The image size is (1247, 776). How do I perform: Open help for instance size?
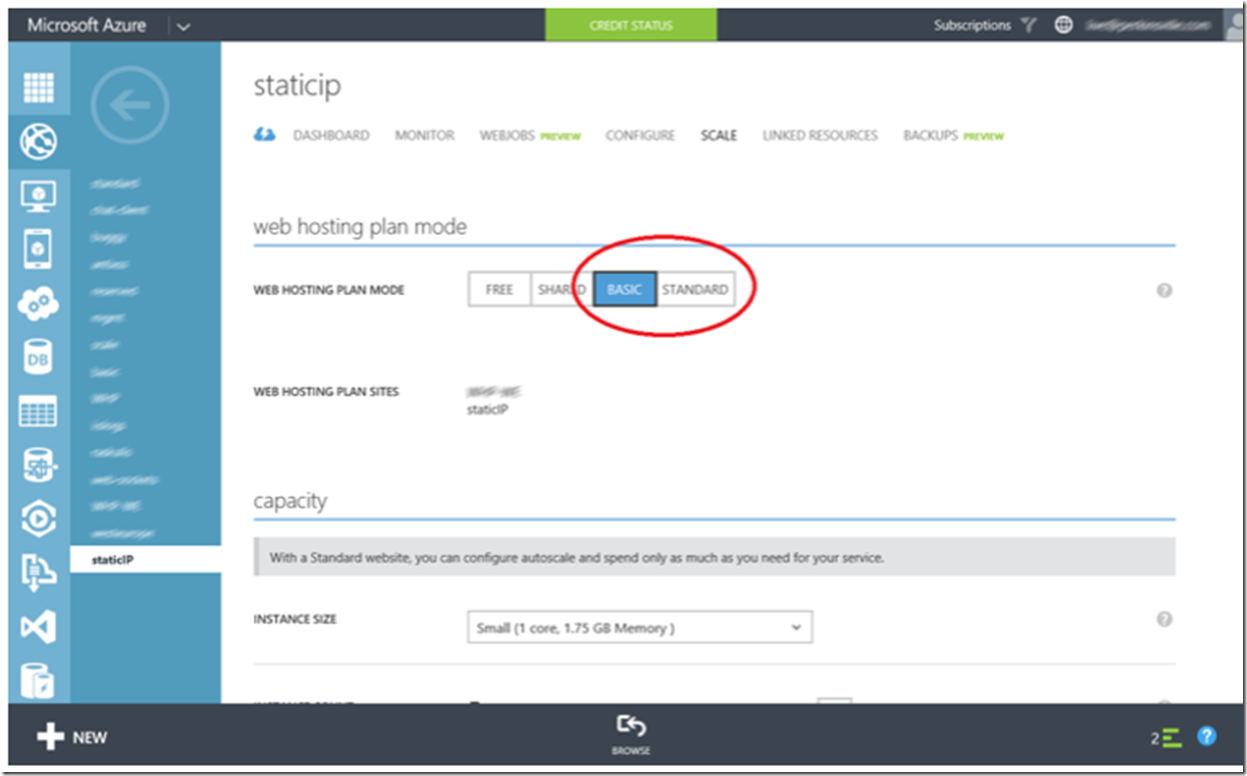tap(1164, 620)
